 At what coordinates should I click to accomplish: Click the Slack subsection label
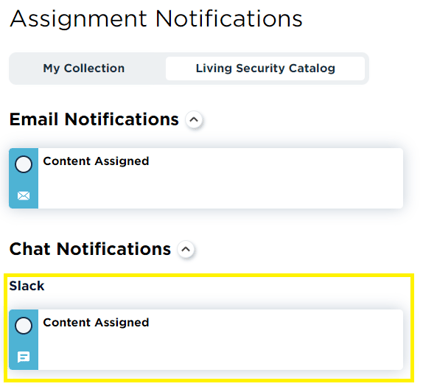pos(27,286)
